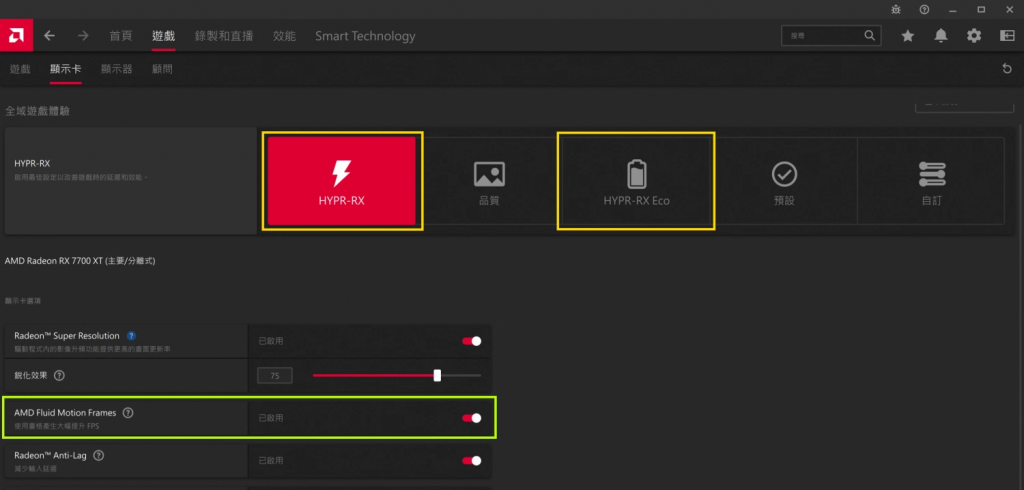Click the sharpening value field 75
Image resolution: width=1024 pixels, height=490 pixels.
coord(275,376)
